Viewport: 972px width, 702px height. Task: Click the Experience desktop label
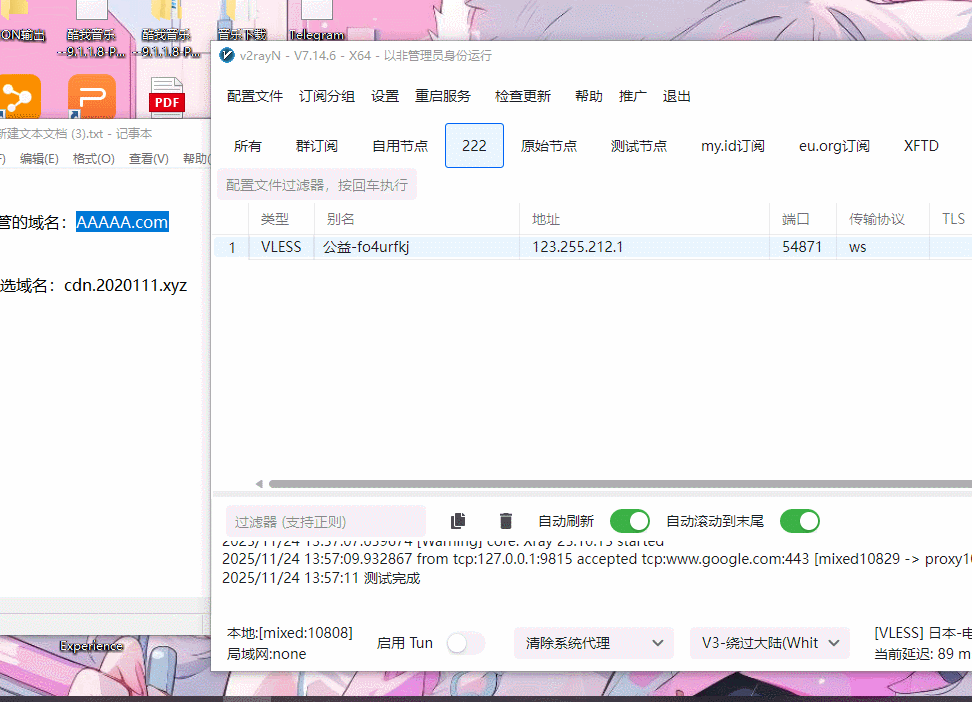tap(92, 646)
